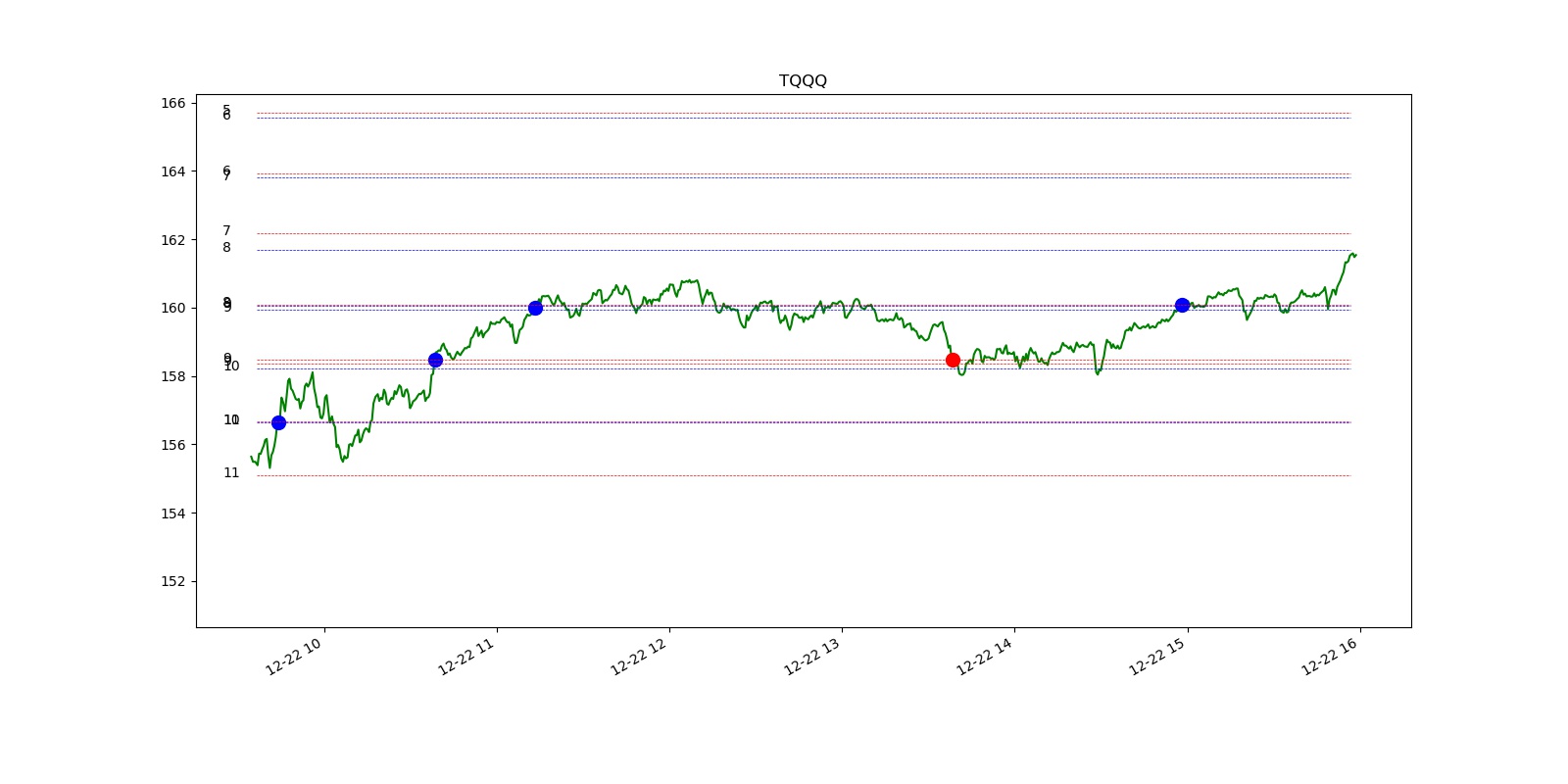
Task: Click the level label 11 near 155
Action: [x=231, y=472]
